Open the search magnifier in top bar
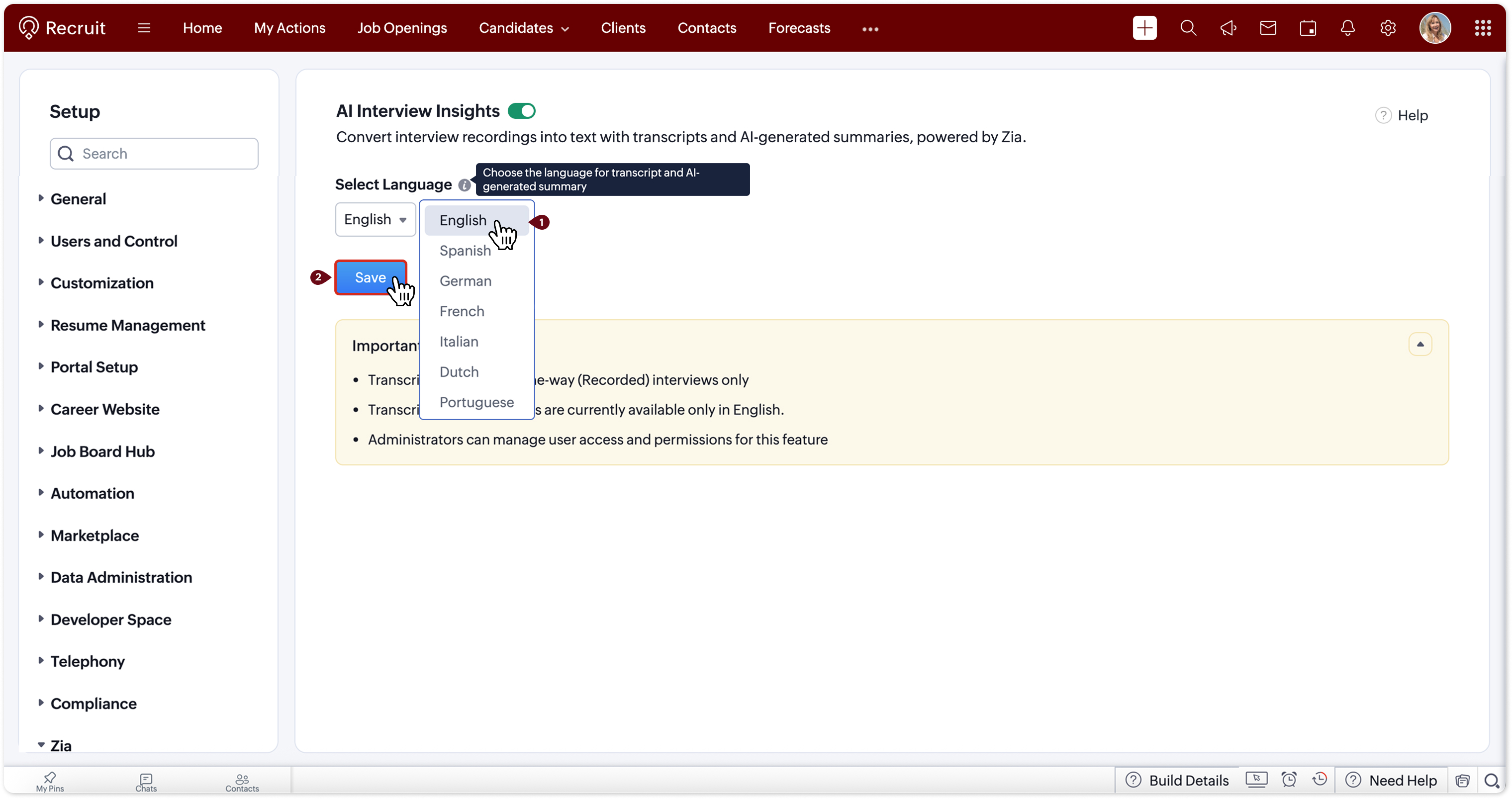 [1187, 27]
